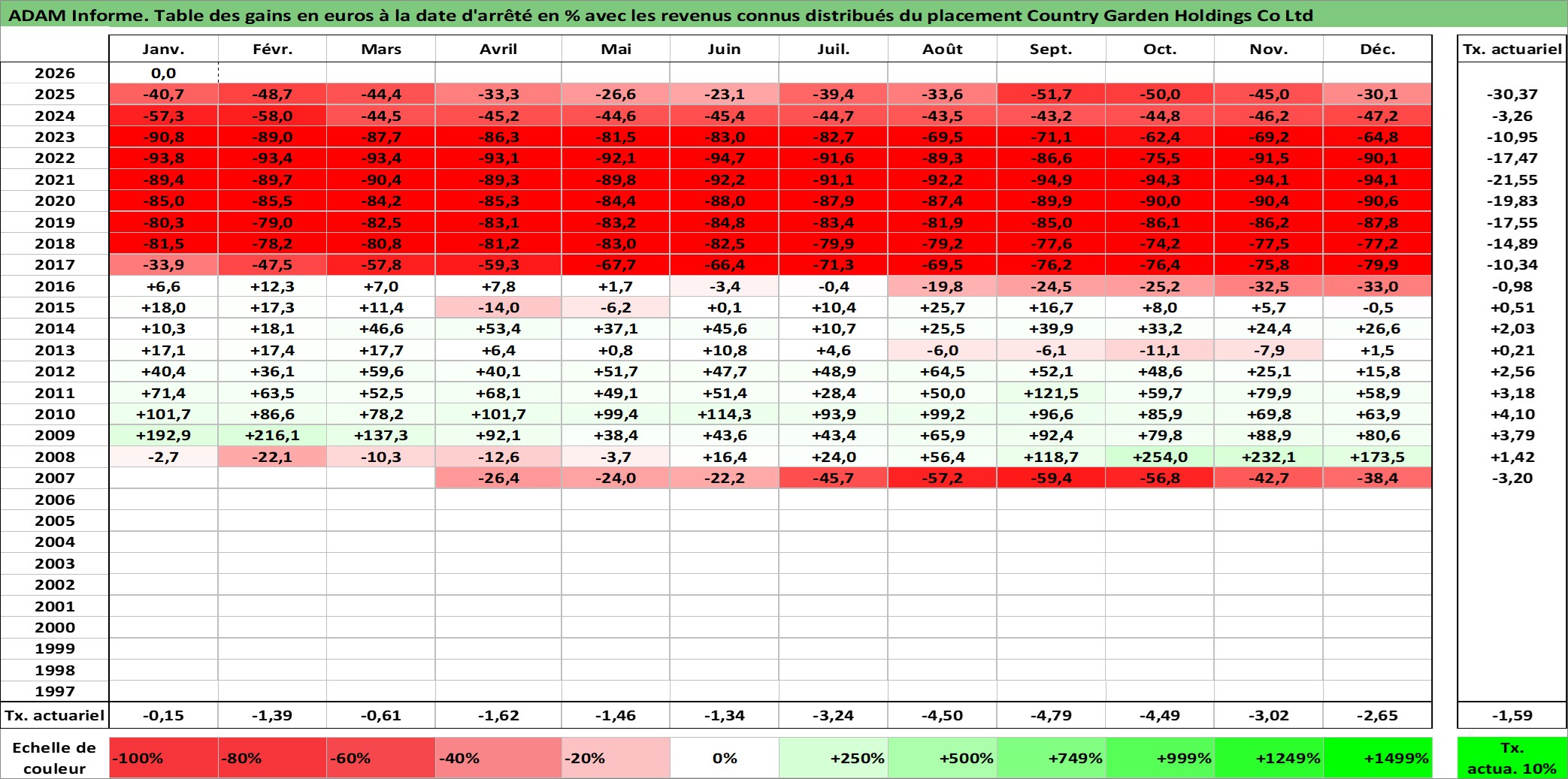Click the -4,79 bottom rate for Sept.

pyautogui.click(x=1051, y=715)
